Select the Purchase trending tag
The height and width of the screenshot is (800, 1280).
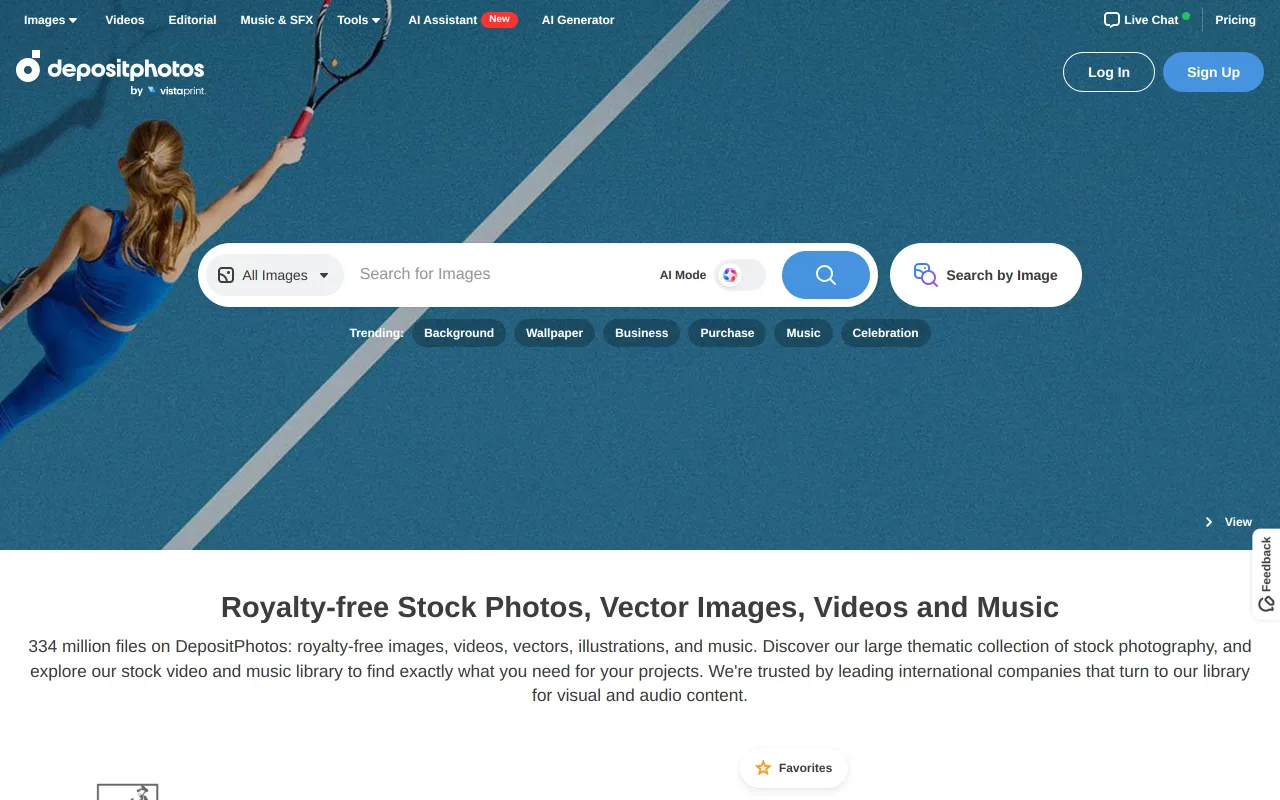[x=727, y=333]
